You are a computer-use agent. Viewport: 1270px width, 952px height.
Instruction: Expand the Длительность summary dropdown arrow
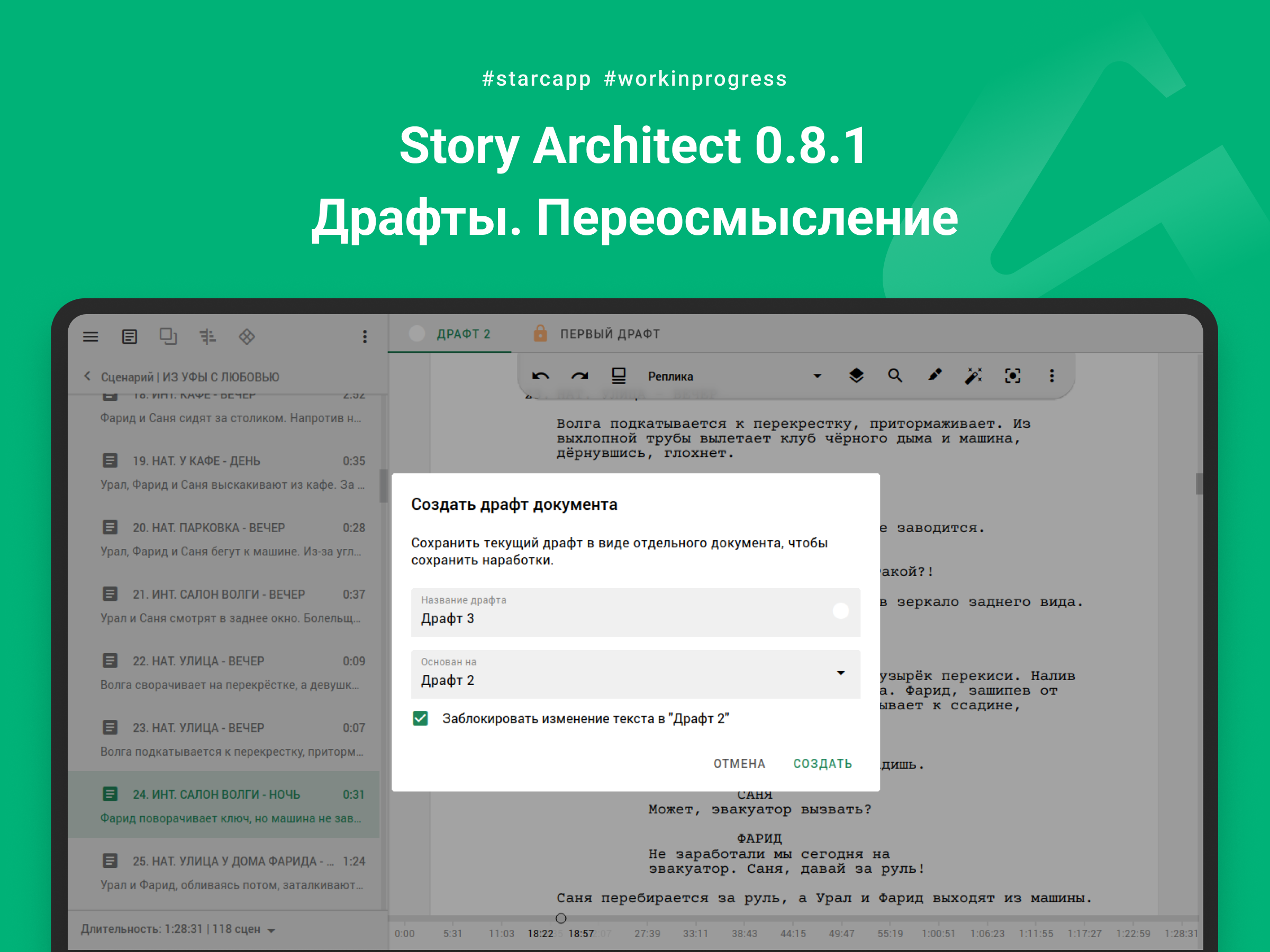[271, 930]
